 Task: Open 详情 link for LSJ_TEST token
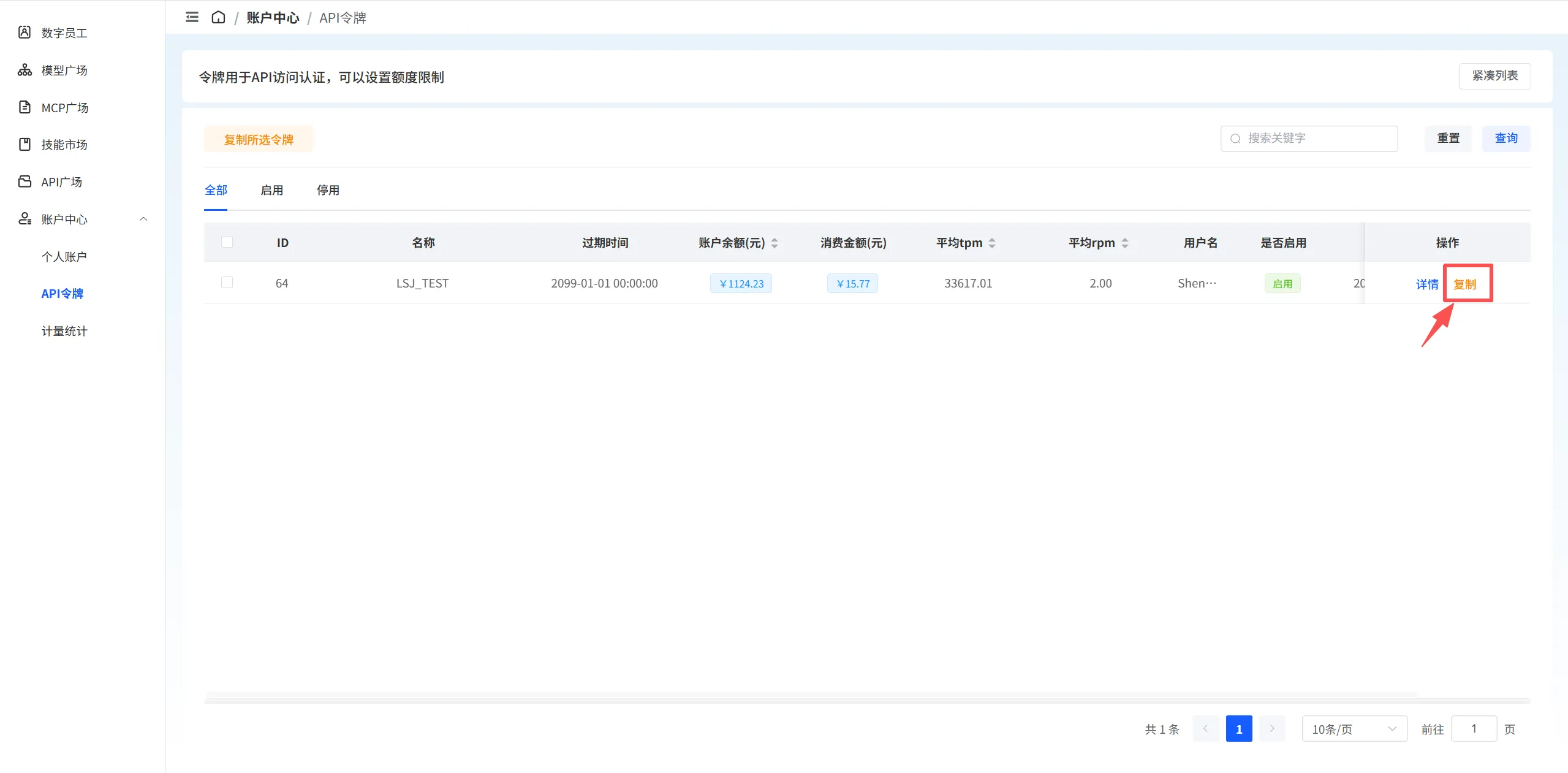pos(1426,284)
